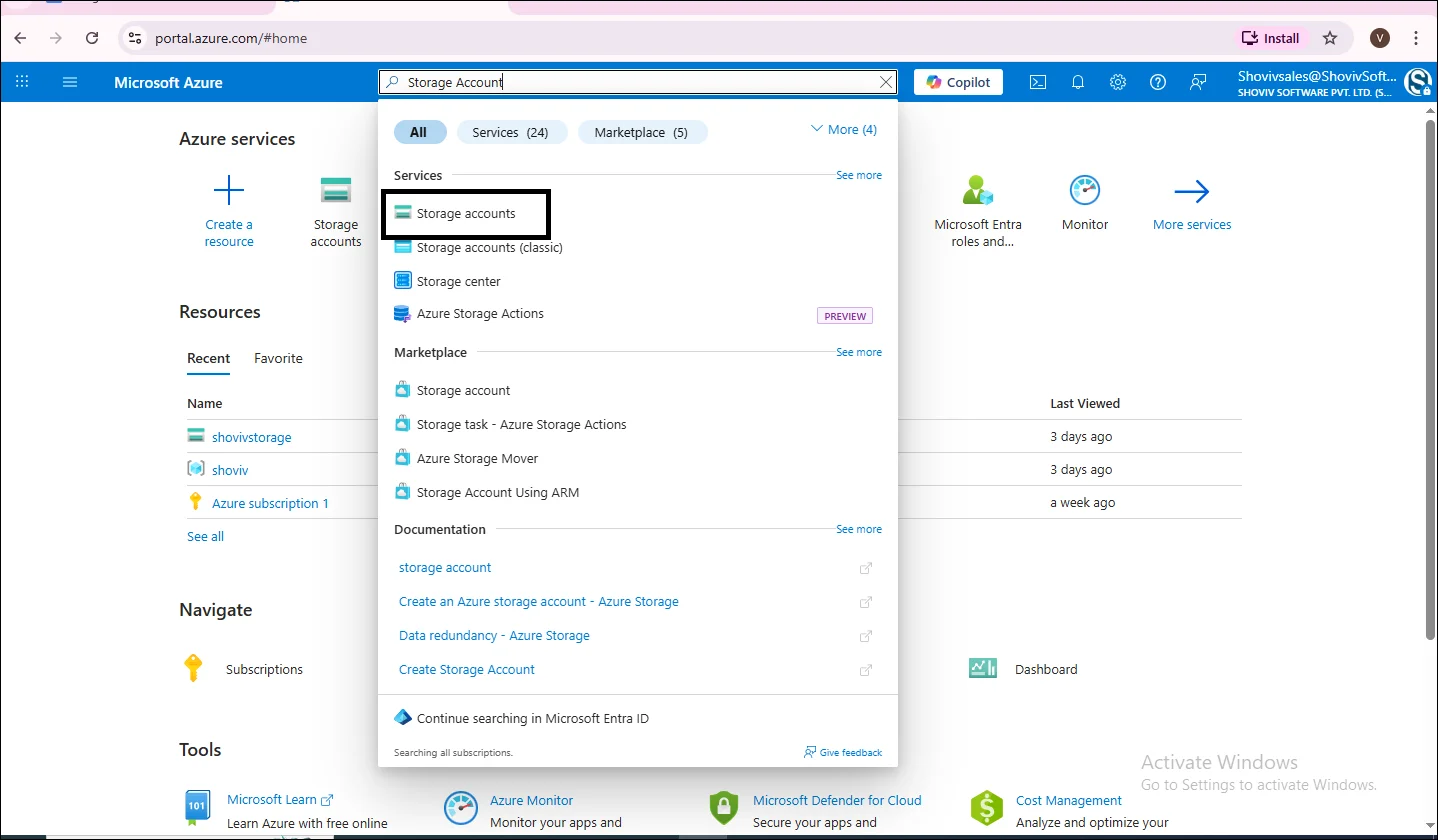Click the browser address bar URL

231,38
